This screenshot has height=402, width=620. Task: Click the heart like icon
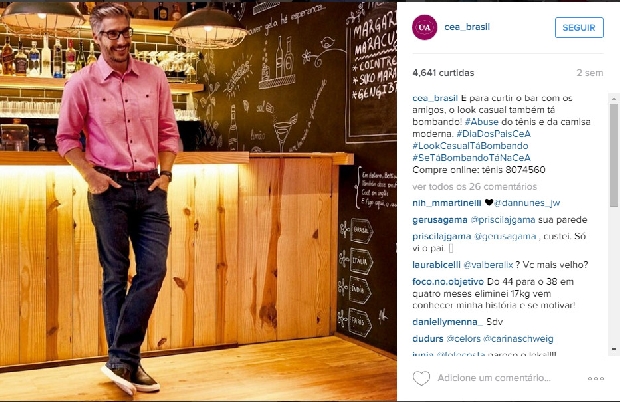[421, 378]
